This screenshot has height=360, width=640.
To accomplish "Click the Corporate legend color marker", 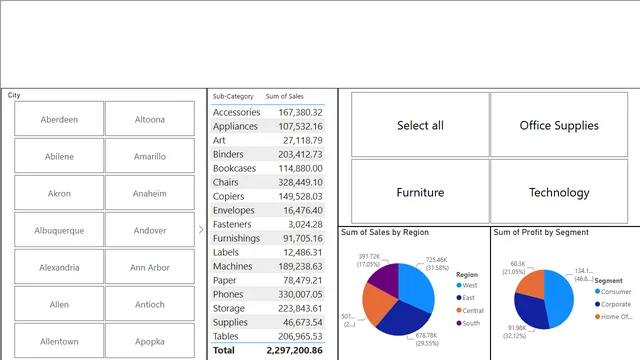I will (x=598, y=304).
